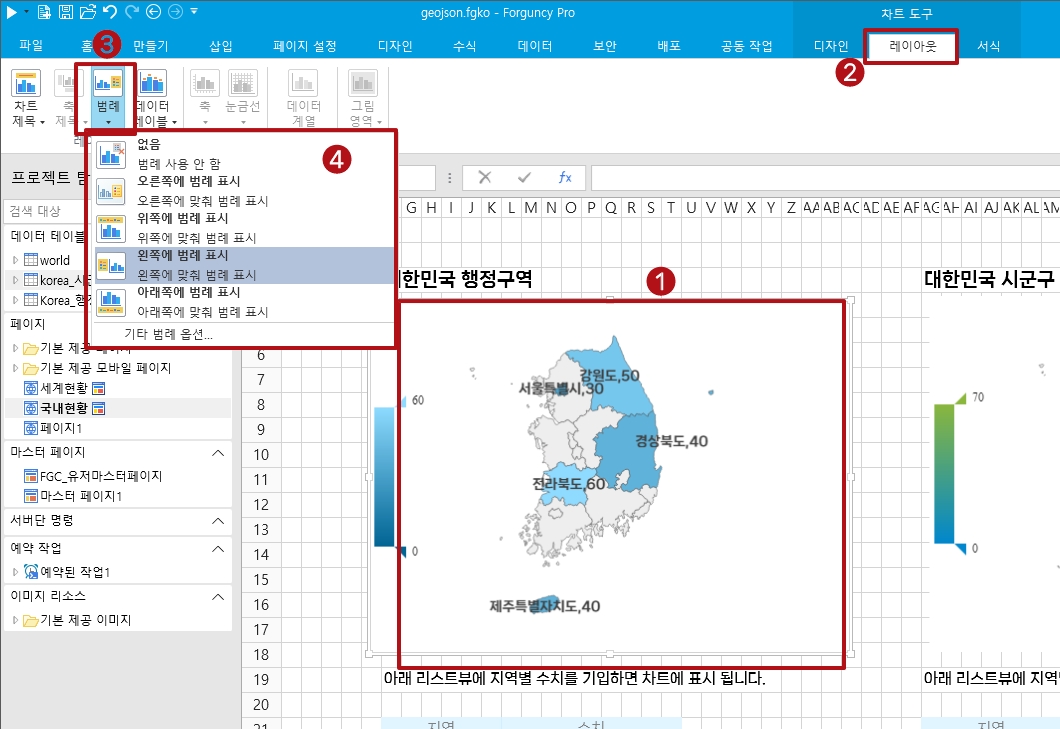
Task: Select 없음 legend option icon
Action: point(110,154)
